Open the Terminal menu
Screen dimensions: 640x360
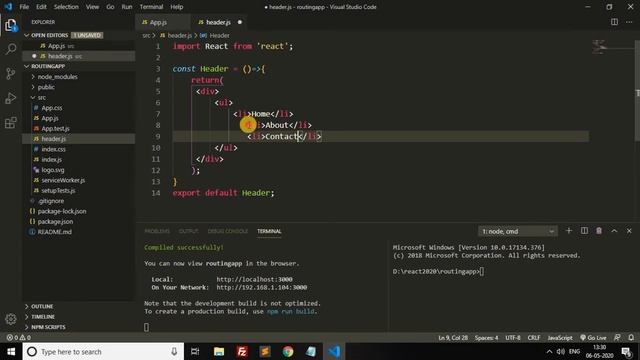point(151,7)
